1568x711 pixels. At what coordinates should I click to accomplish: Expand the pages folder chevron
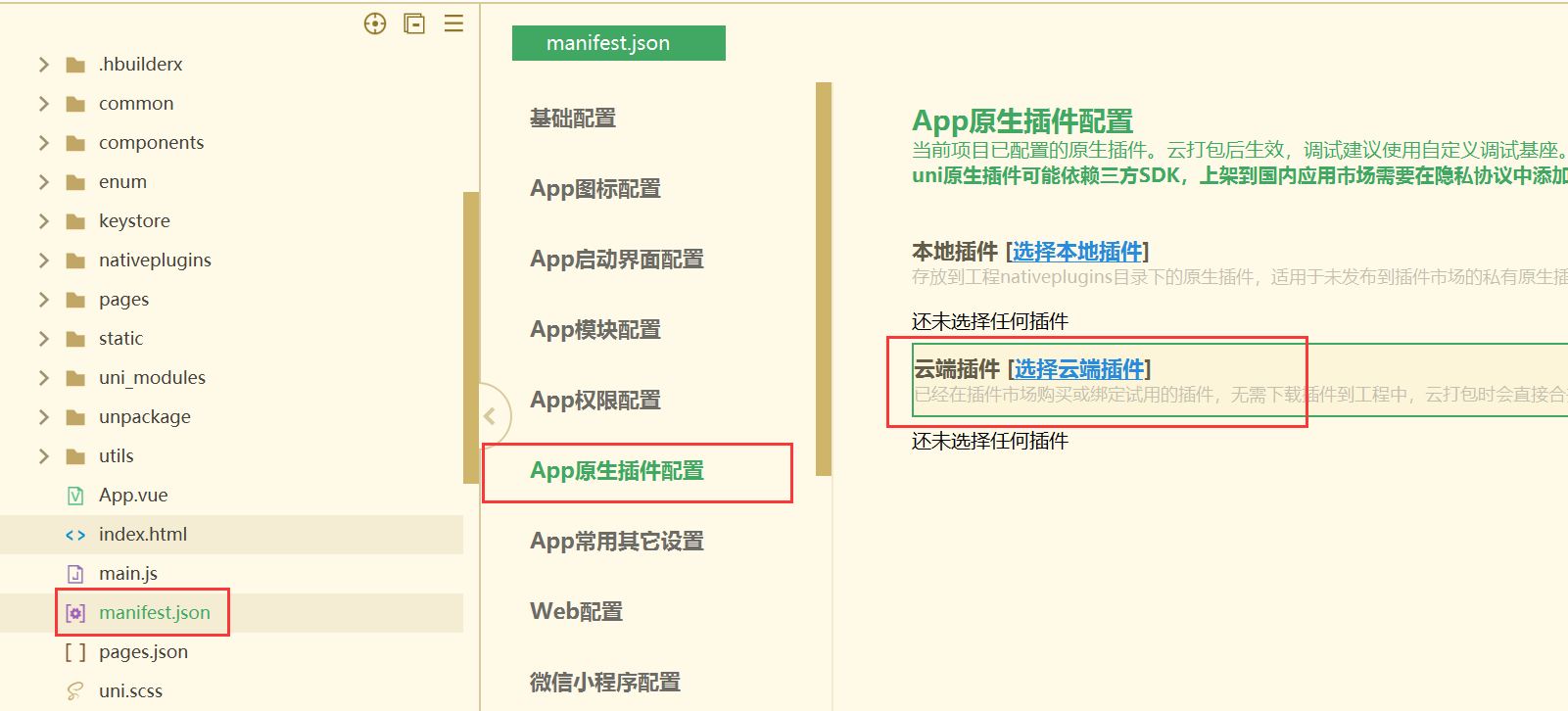[x=43, y=300]
